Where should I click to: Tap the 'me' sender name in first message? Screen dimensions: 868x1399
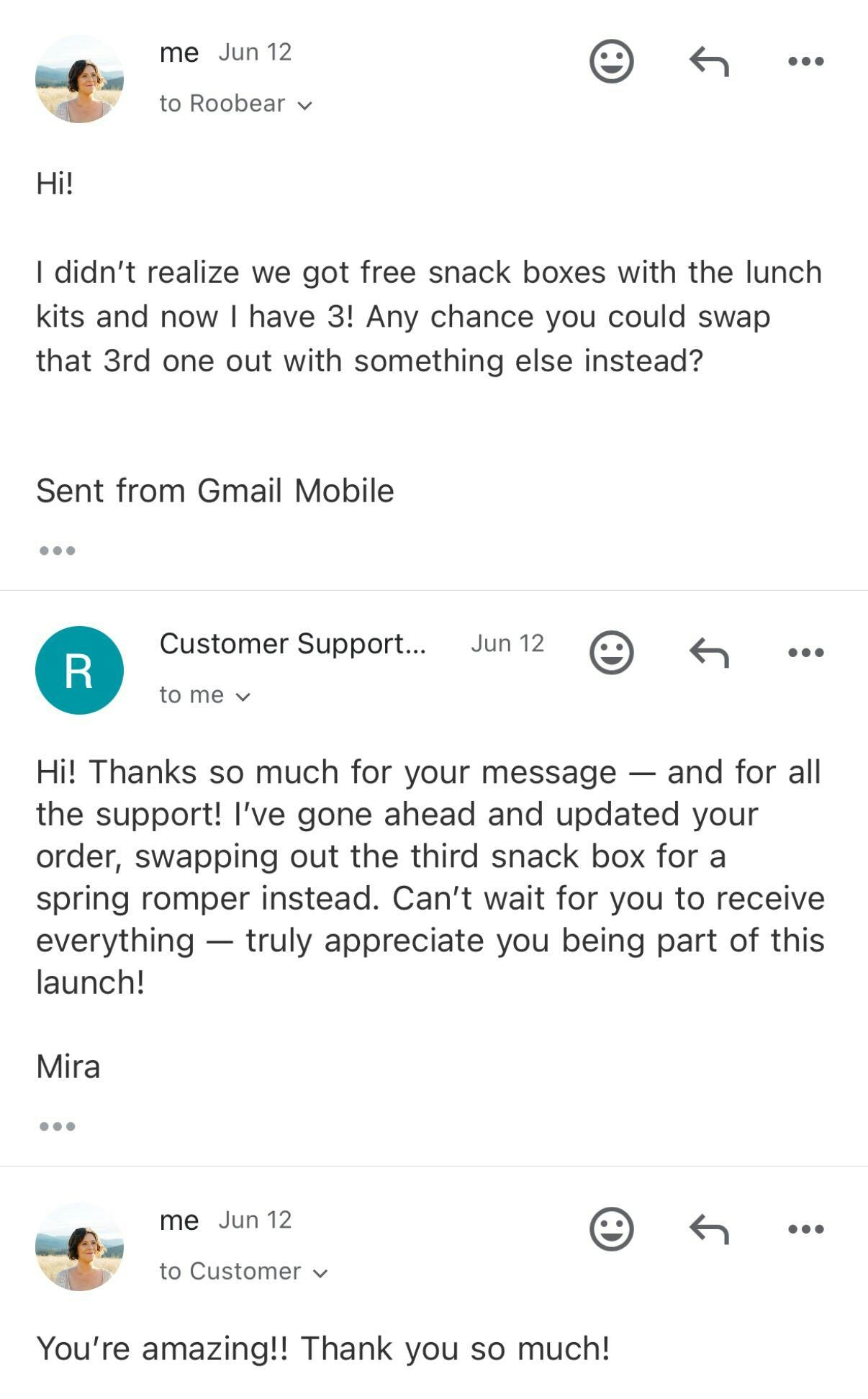(178, 53)
